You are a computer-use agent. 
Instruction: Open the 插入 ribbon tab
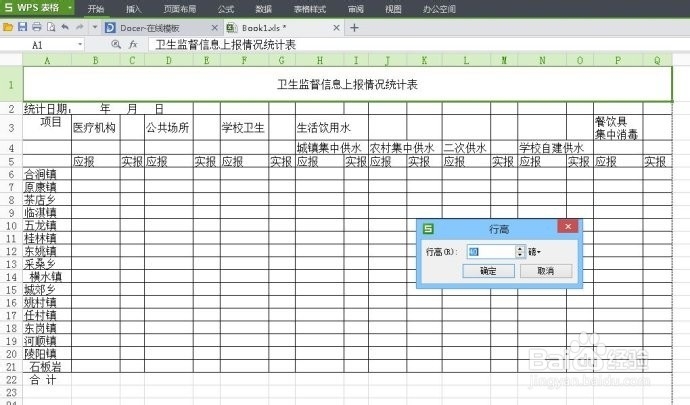(x=133, y=9)
